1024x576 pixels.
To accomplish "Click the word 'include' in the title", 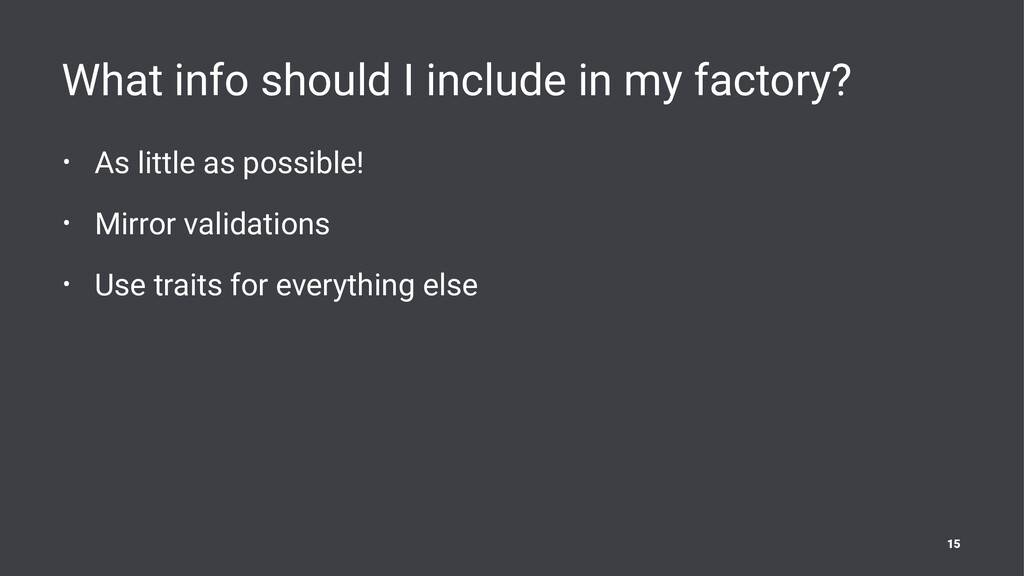I will point(496,80).
